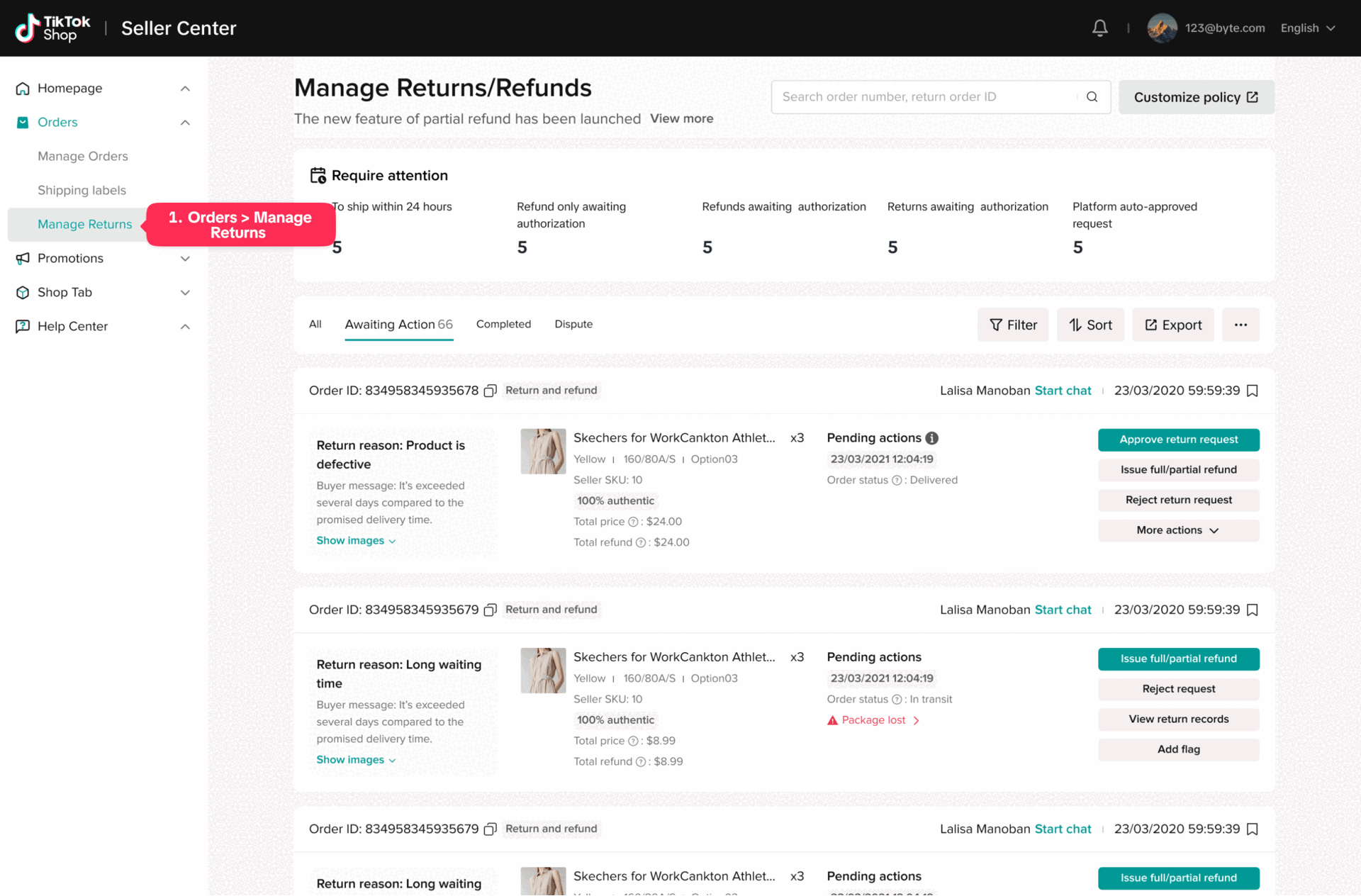
Task: Click the search magnifier icon
Action: click(x=1092, y=97)
